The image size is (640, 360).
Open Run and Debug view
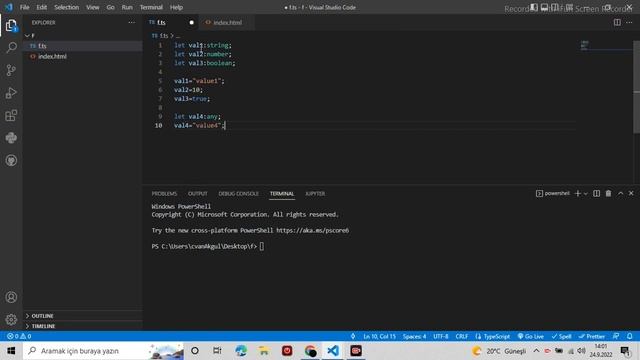click(11, 93)
